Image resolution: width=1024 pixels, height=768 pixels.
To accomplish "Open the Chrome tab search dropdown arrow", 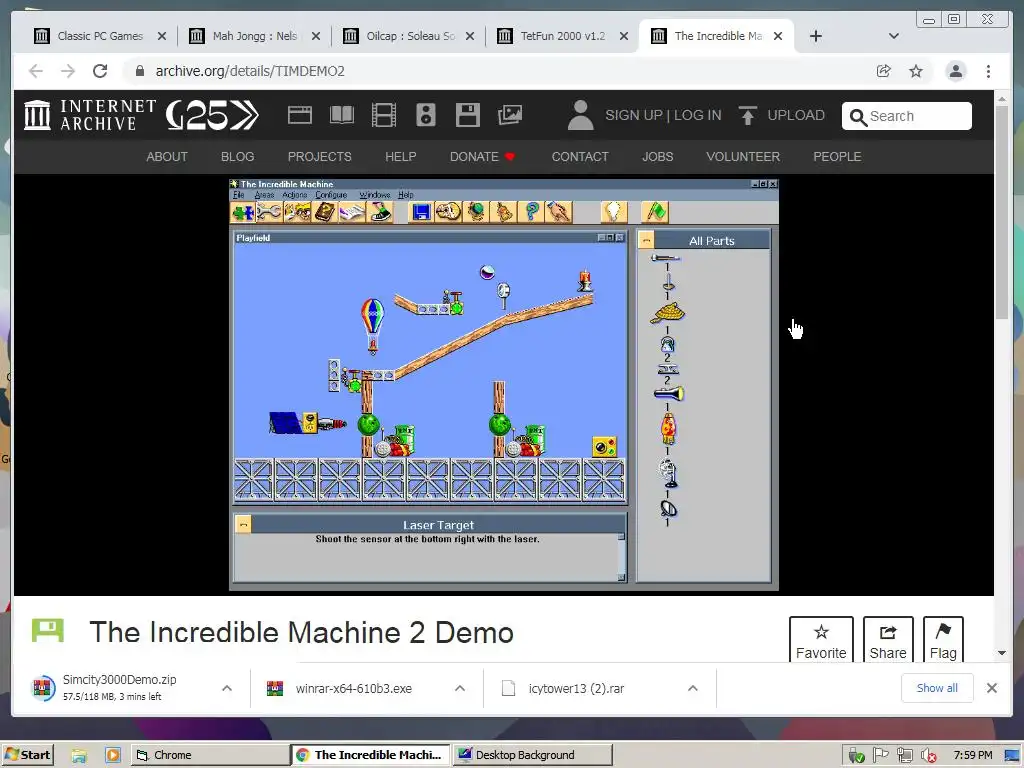I will (894, 36).
